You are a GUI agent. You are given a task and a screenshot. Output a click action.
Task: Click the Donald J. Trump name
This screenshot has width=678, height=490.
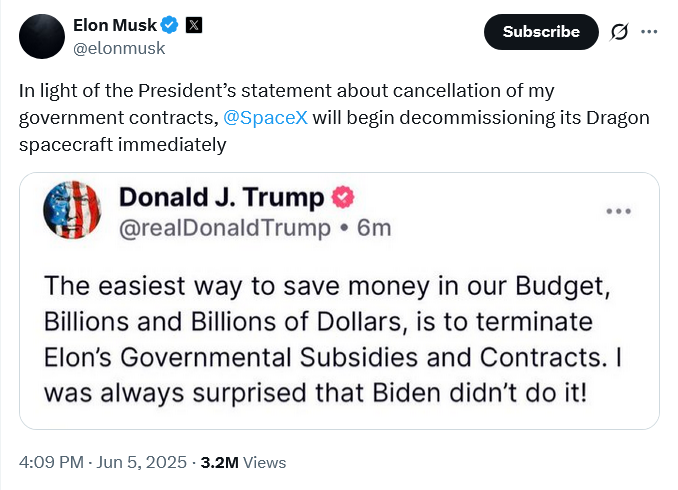(221, 197)
